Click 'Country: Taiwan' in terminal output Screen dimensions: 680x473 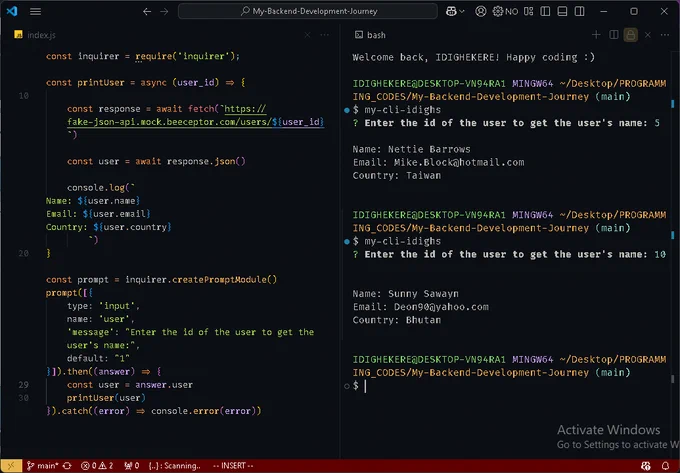396,176
